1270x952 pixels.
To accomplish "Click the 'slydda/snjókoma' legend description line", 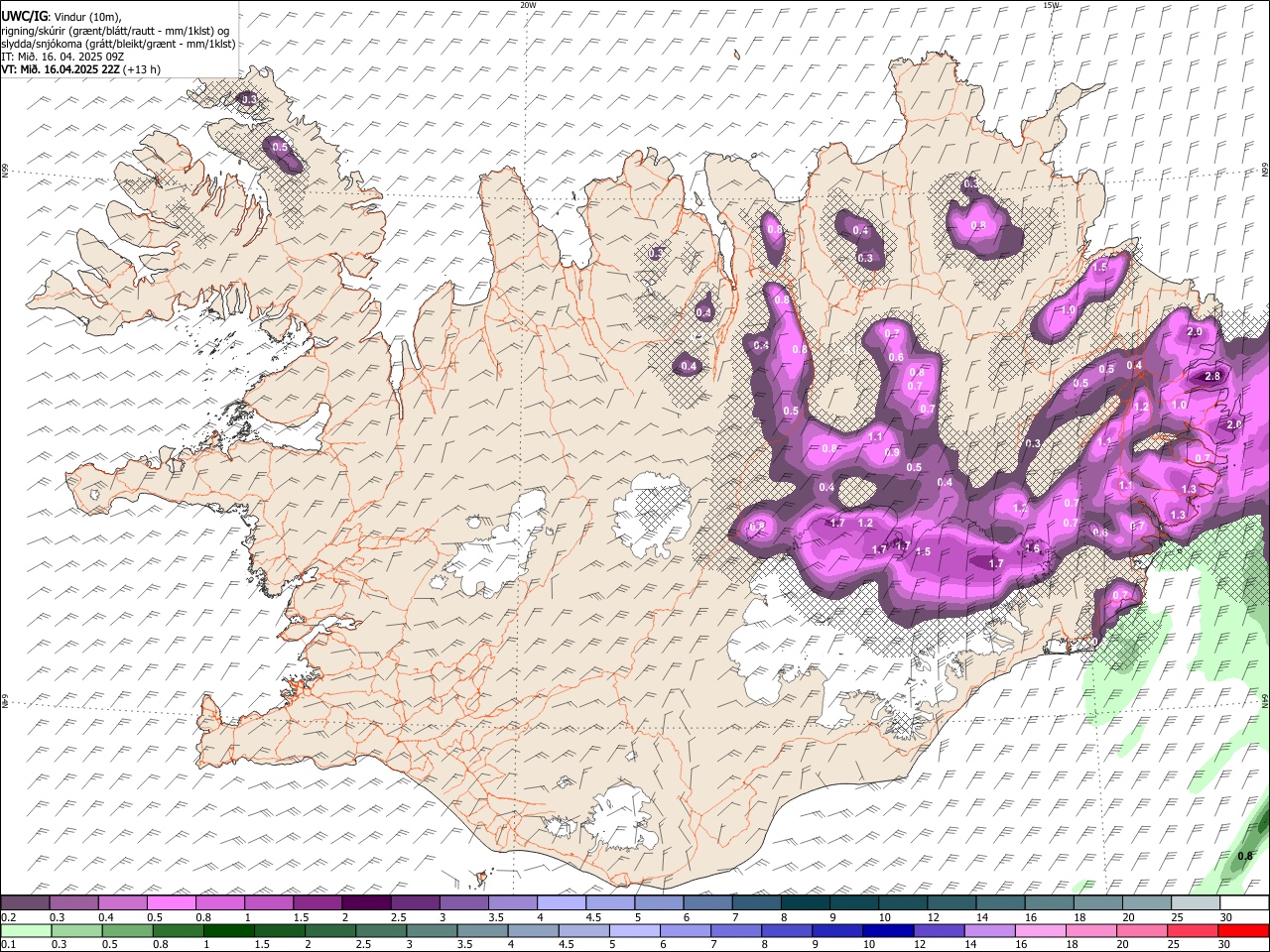I will tap(119, 44).
